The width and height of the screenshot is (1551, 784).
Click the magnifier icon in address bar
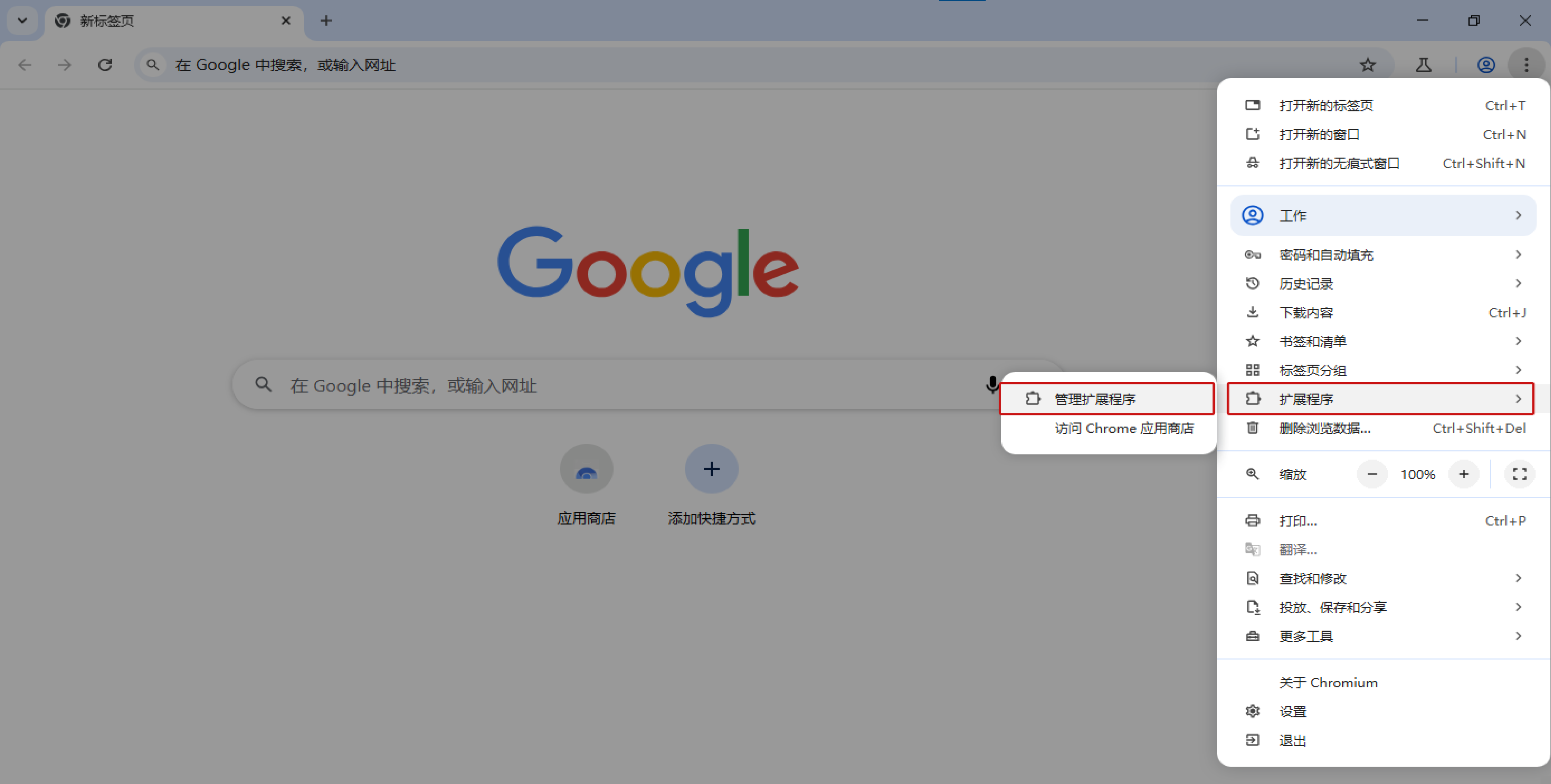coord(153,65)
